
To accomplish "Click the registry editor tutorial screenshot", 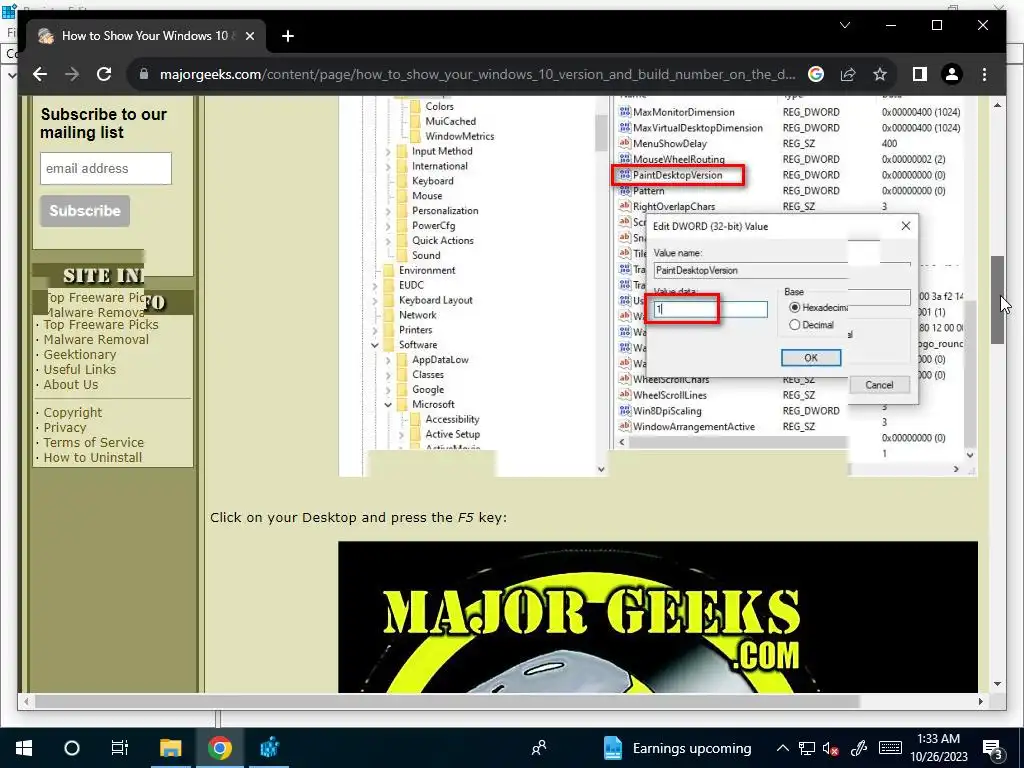I will (x=658, y=286).
